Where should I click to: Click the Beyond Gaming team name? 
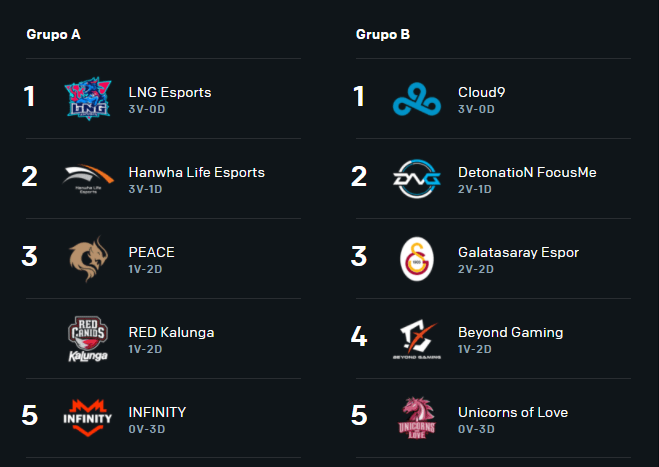(510, 332)
